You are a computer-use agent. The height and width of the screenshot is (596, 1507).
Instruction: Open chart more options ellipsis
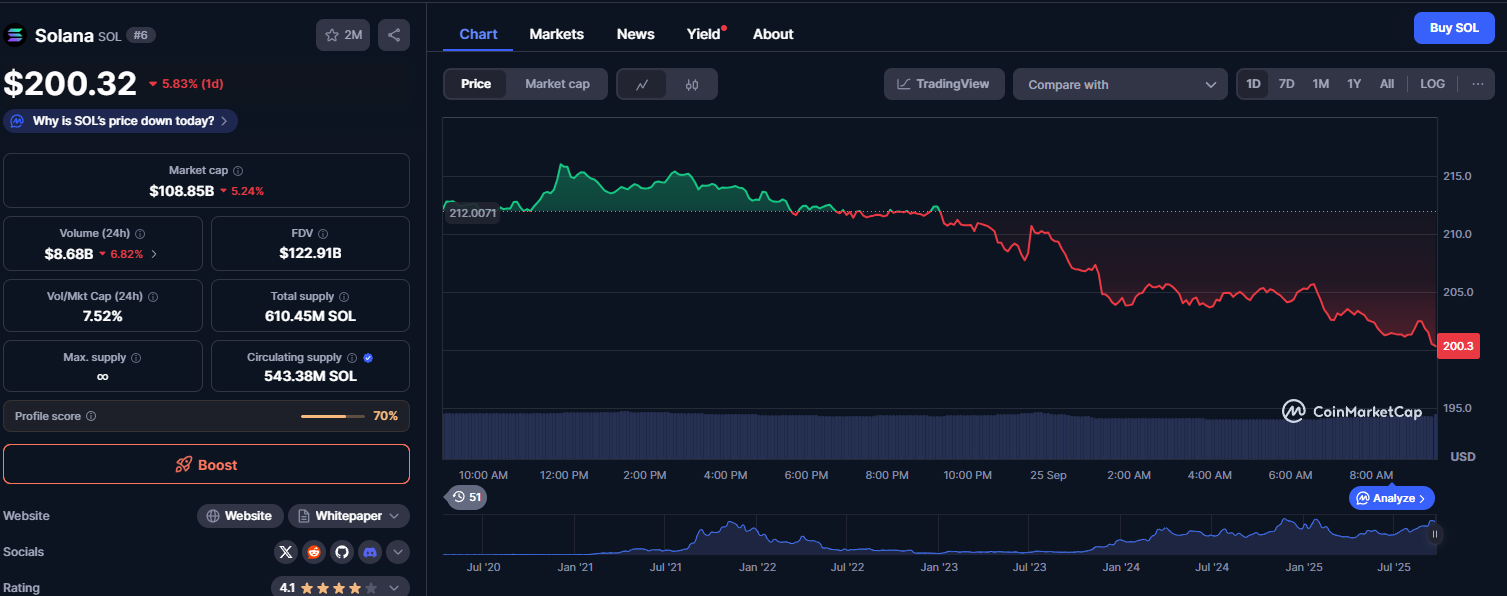coord(1477,84)
